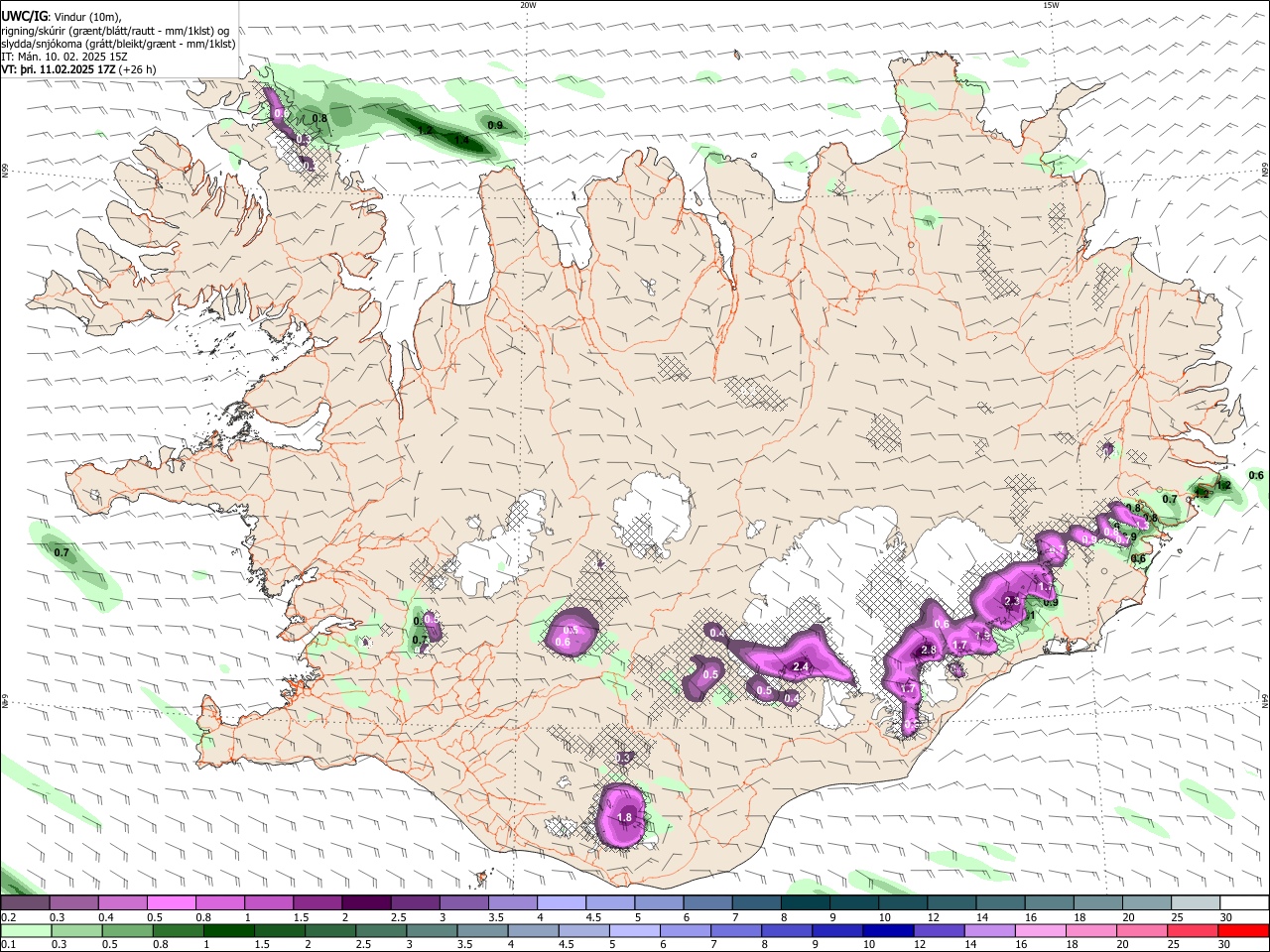The width and height of the screenshot is (1270, 952).
Task: Select the pale grey 25 swatch in upper legend
Action: [1194, 902]
